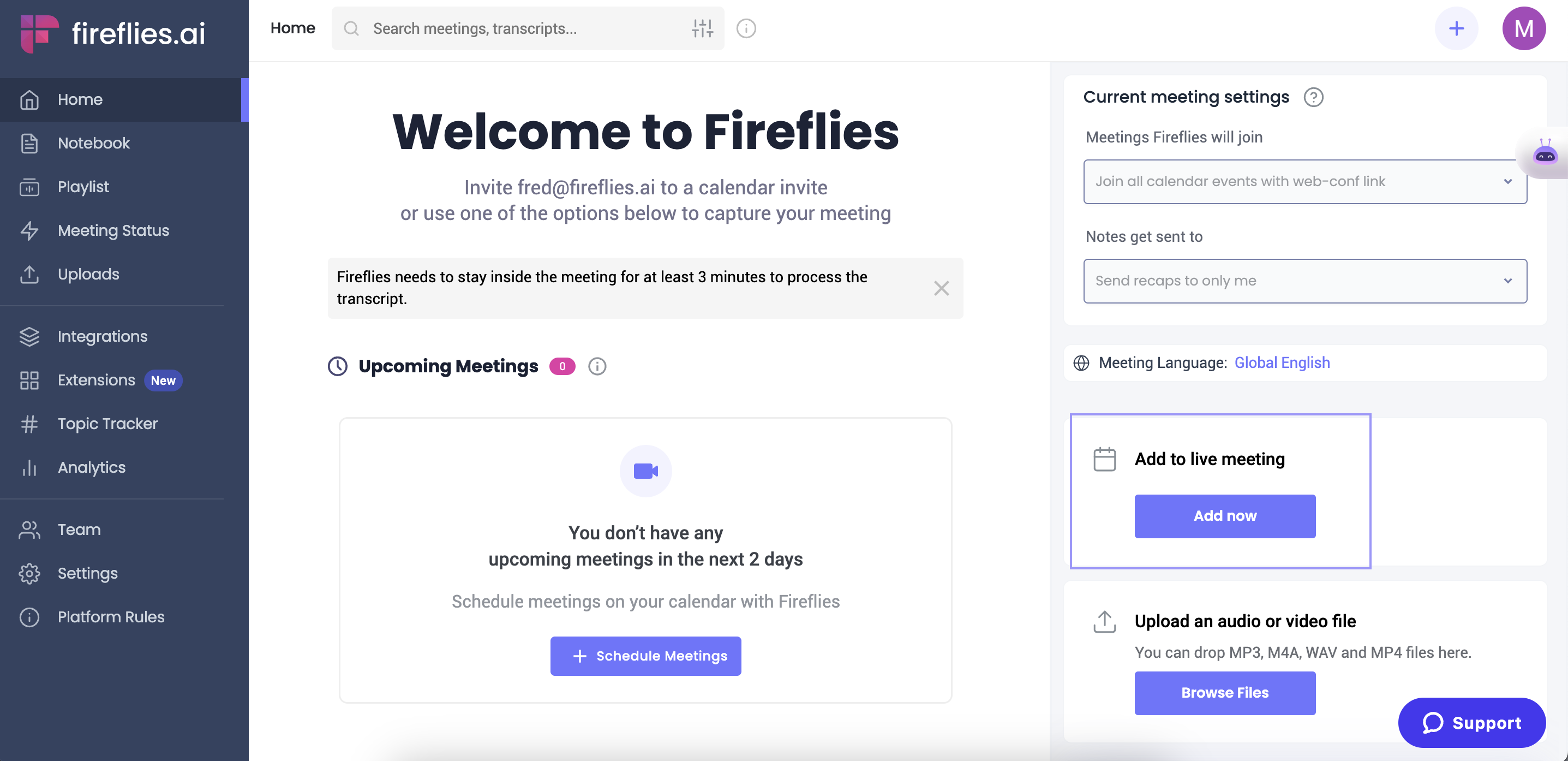Open Uploads section in sidebar
Image resolution: width=1568 pixels, height=761 pixels.
click(x=88, y=273)
